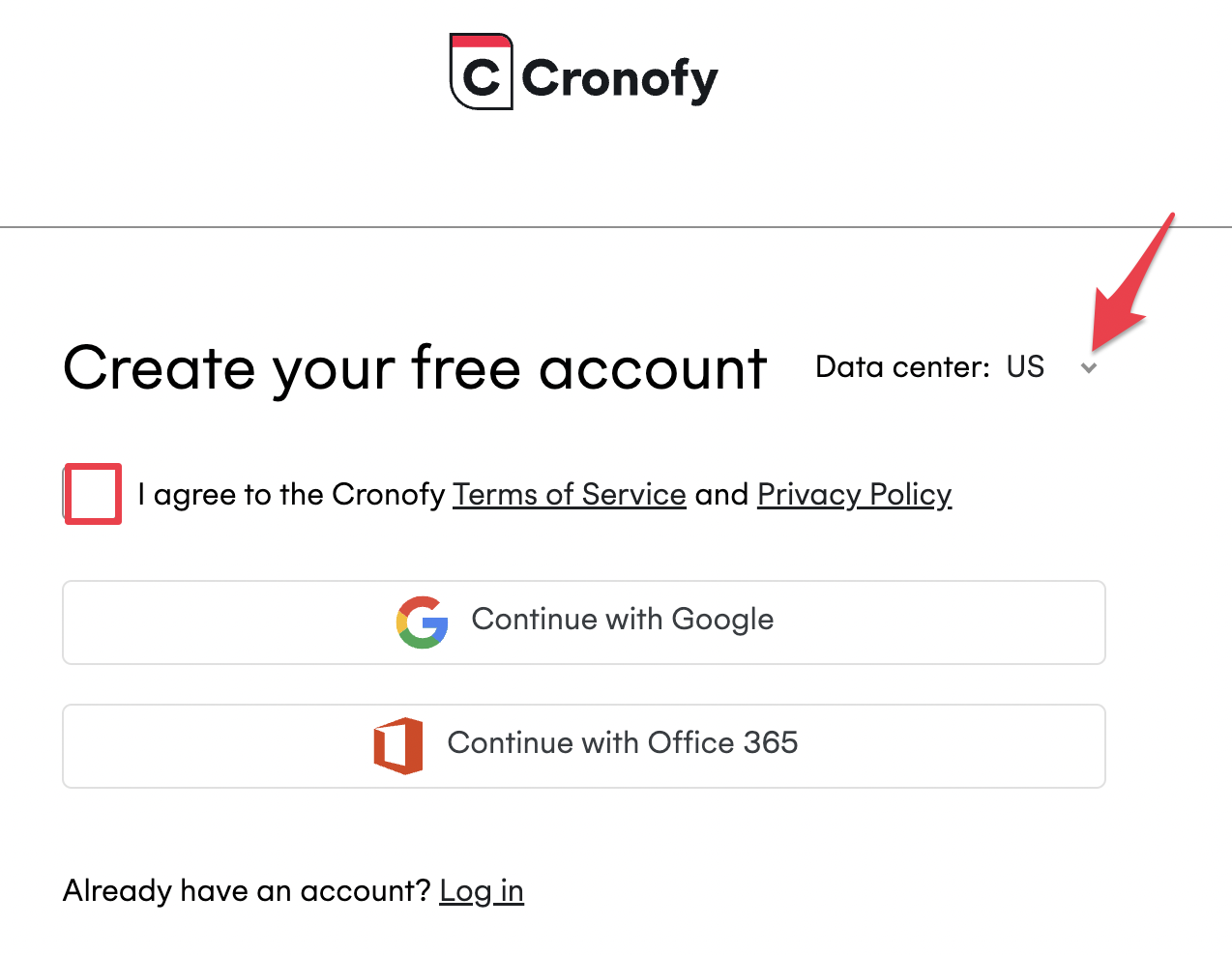This screenshot has width=1232, height=955.
Task: Click the "Data center:" label
Action: click(902, 367)
